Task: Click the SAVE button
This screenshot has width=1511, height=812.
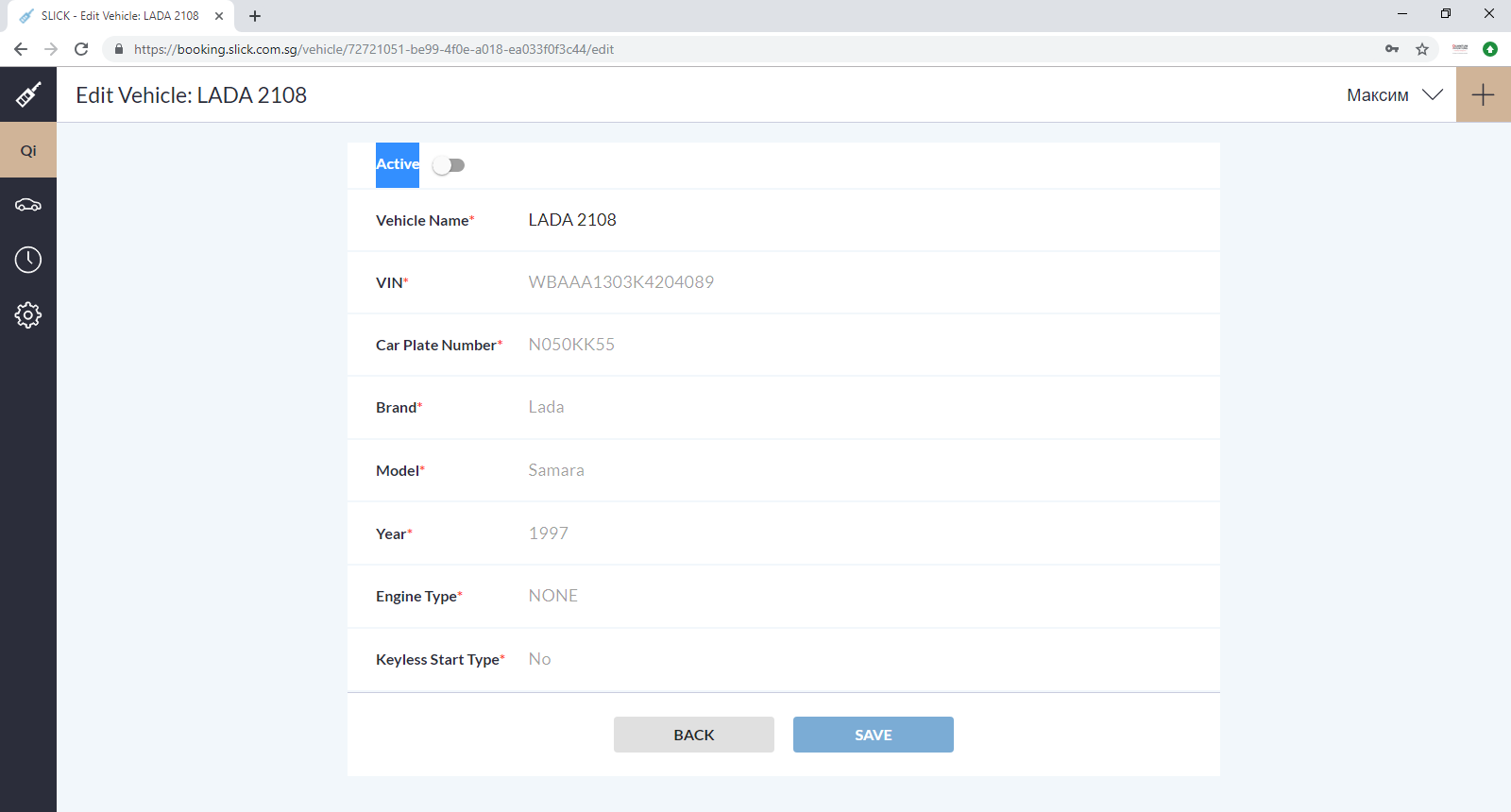Action: pos(874,735)
